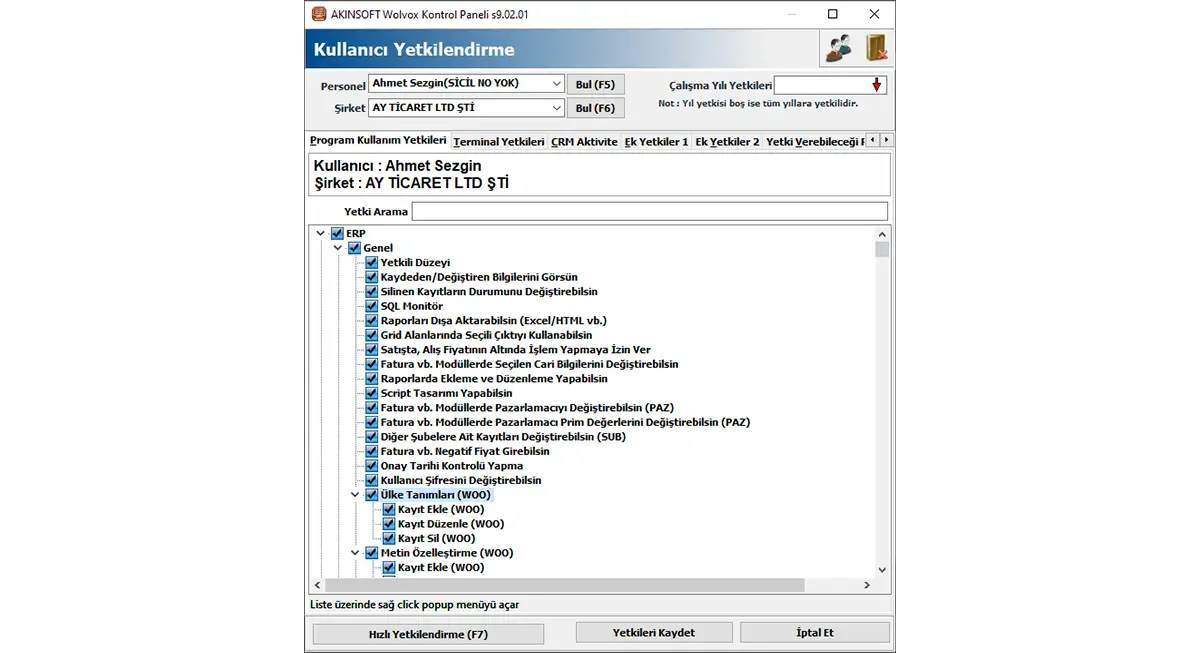
Task: Click the red arrow in Çalışma Yılı Yetkileri
Action: (x=876, y=86)
